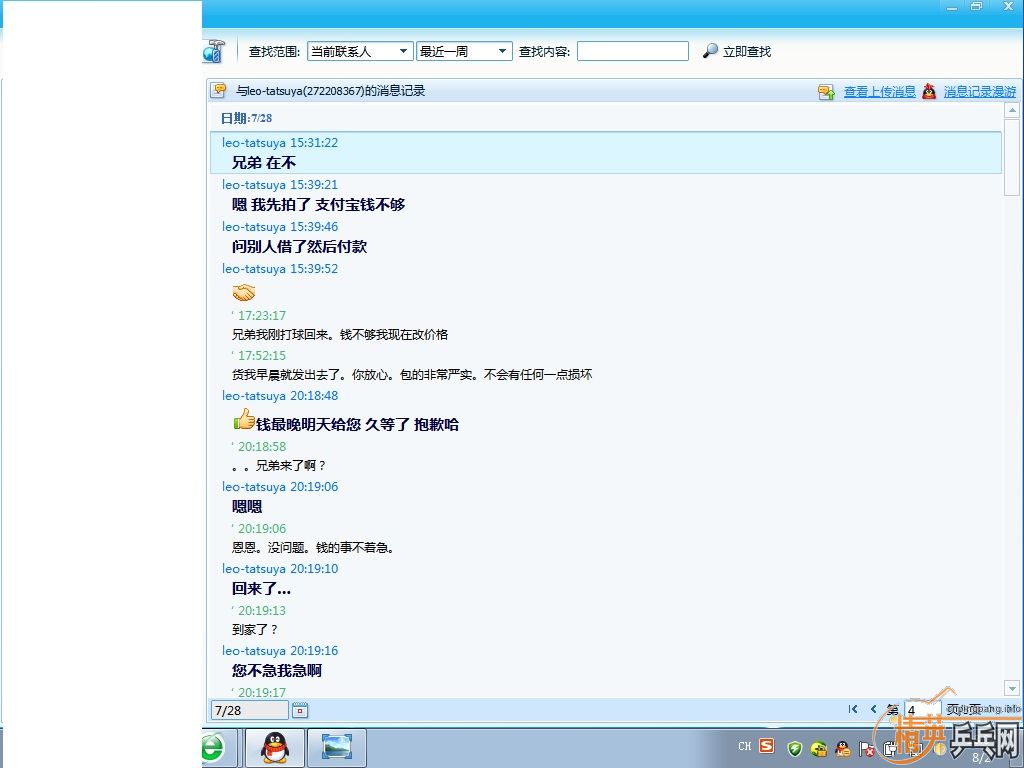Select the message 。。兄弟来了啊？

point(279,466)
